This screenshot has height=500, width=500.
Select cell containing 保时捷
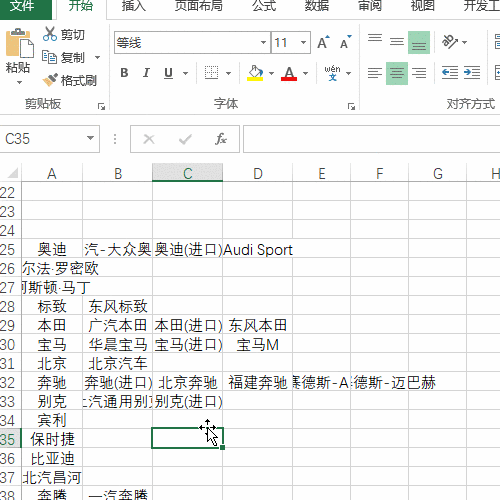[52, 439]
